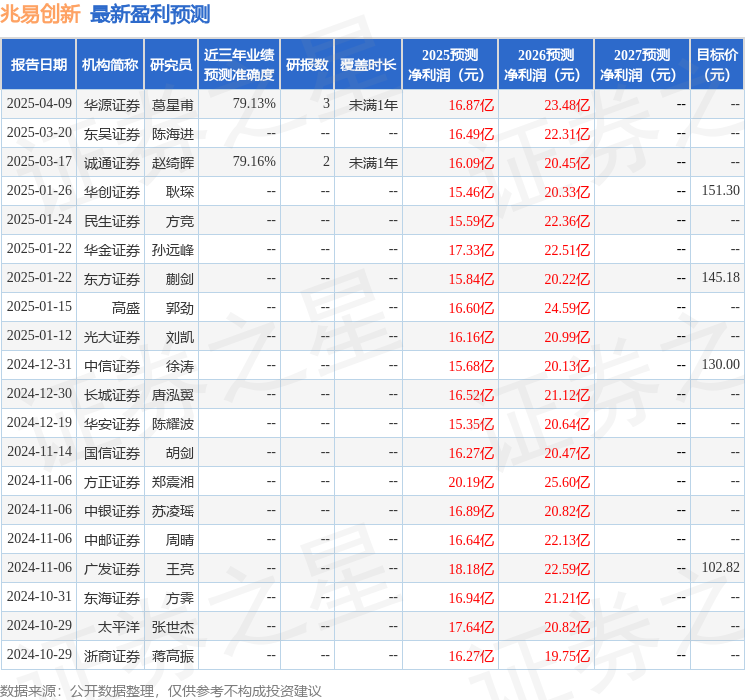
Task: Select the 2026预测净利润 header
Action: (x=546, y=65)
